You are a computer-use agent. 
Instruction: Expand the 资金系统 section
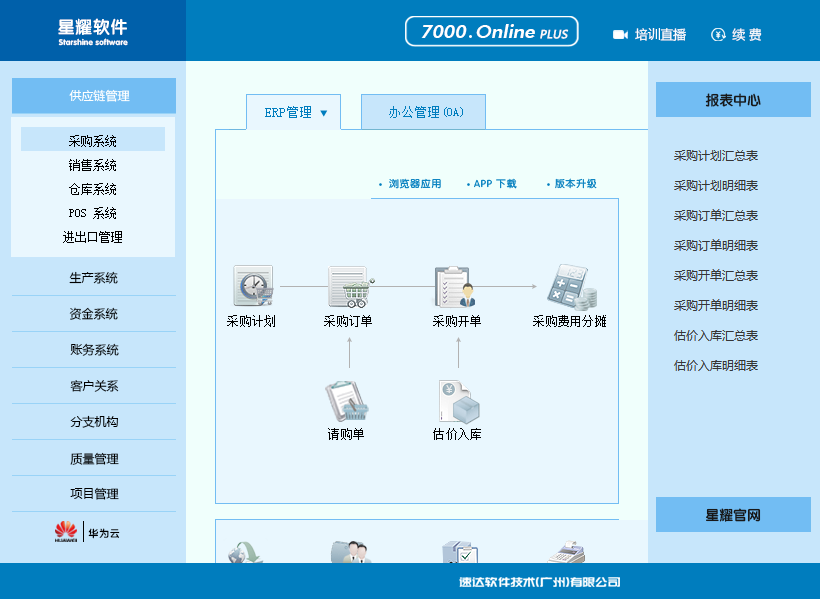tap(94, 314)
